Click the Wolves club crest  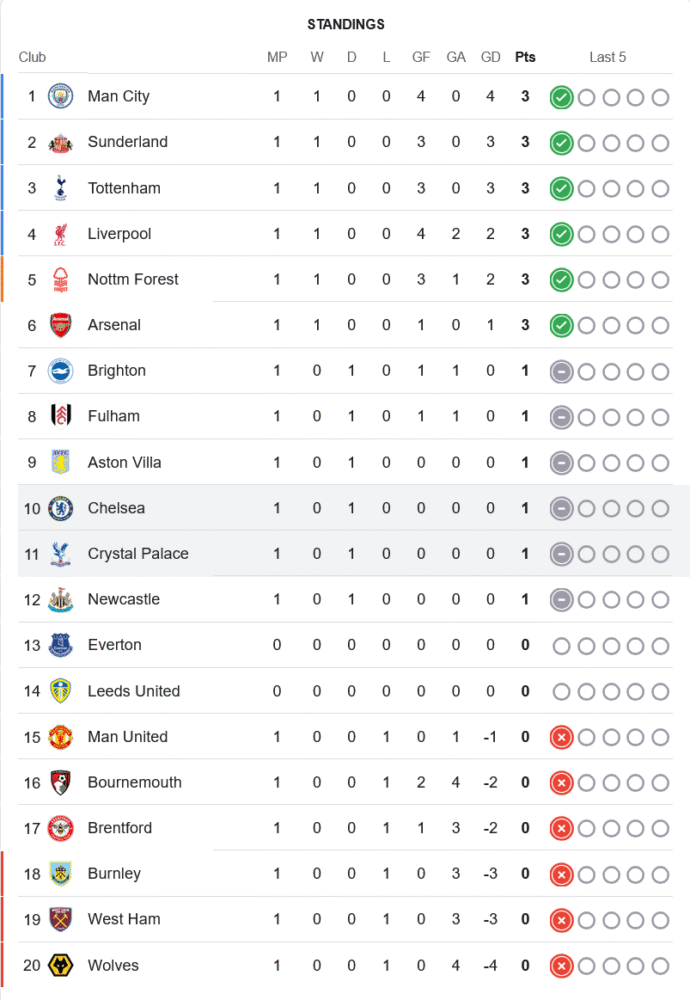[61, 965]
